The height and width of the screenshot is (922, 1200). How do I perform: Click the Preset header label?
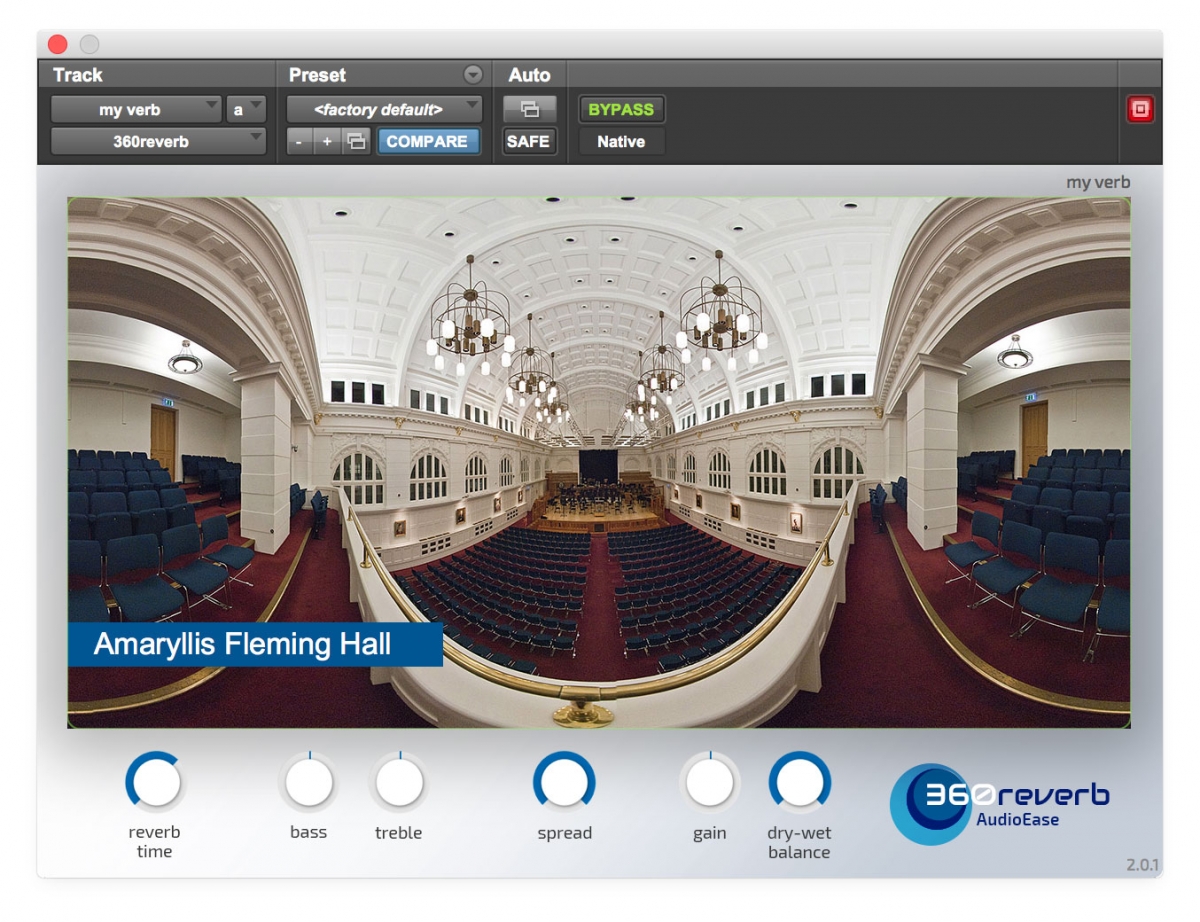tap(317, 75)
